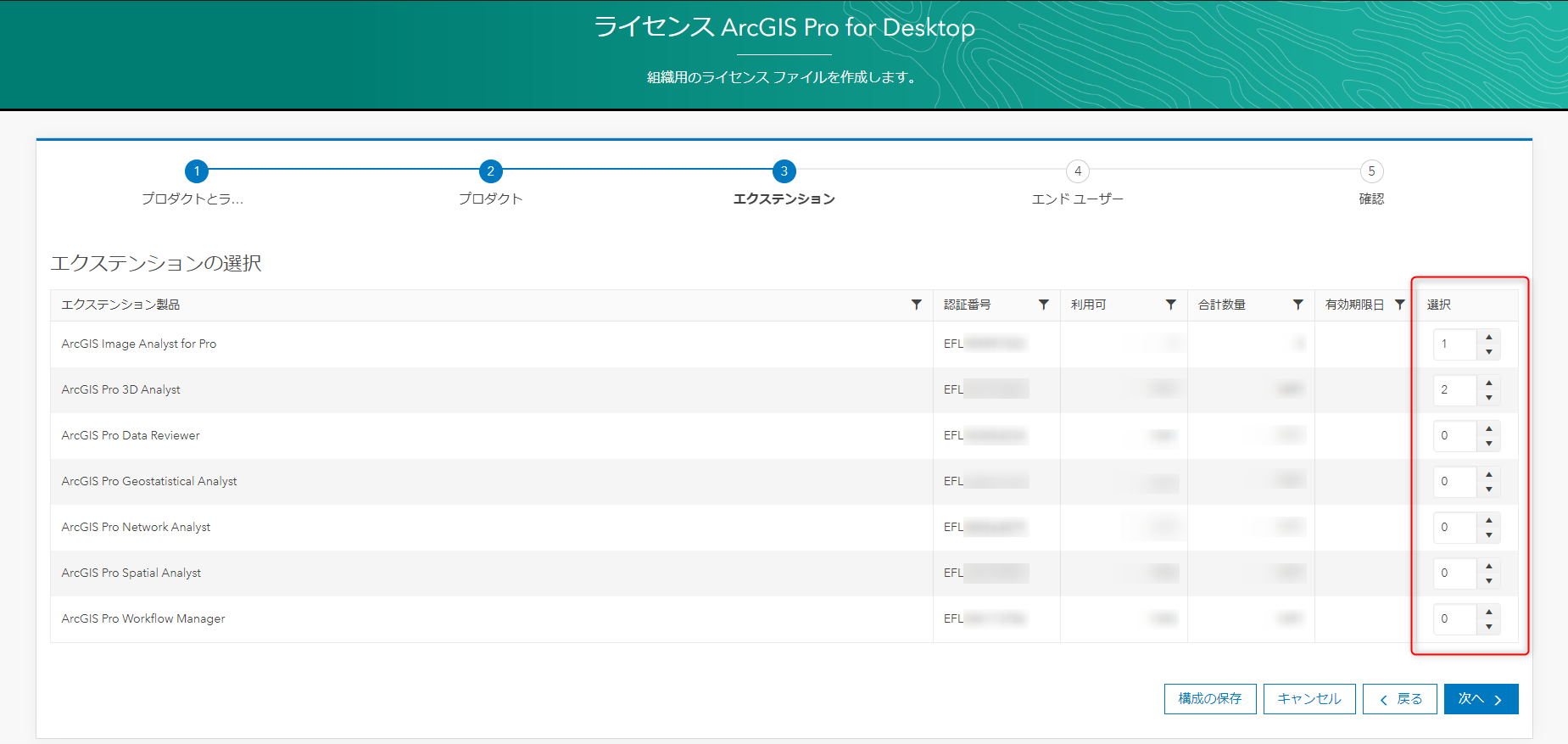Decrease quantity for ArcGIS Pro Data Reviewer
The width and height of the screenshot is (1568, 744).
click(1488, 443)
